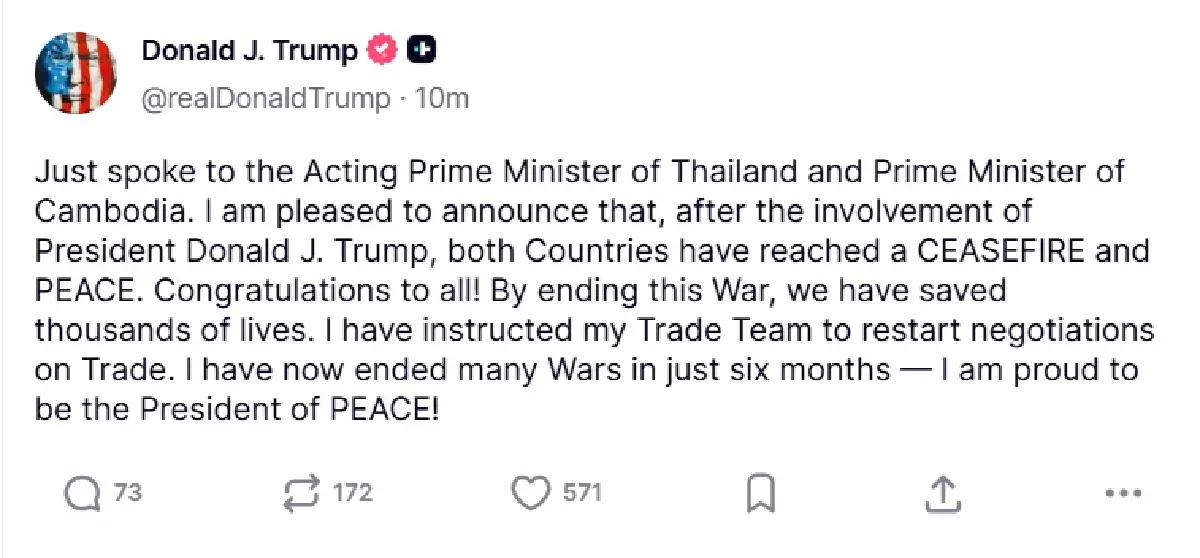Click the 10m post timestamp

(441, 98)
